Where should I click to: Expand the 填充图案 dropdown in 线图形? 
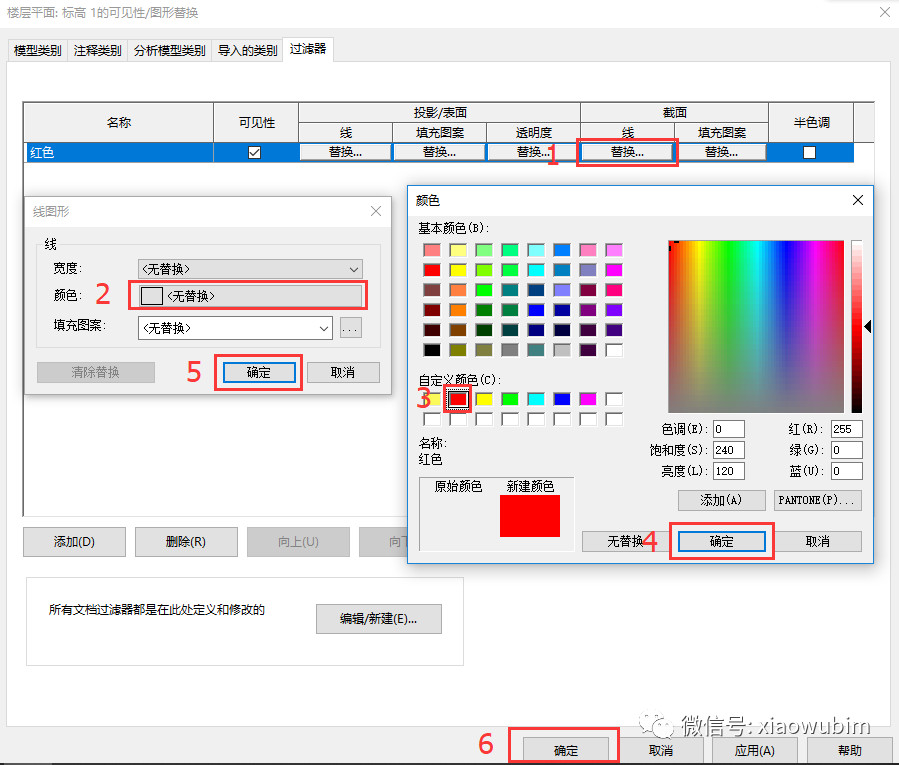tap(235, 328)
